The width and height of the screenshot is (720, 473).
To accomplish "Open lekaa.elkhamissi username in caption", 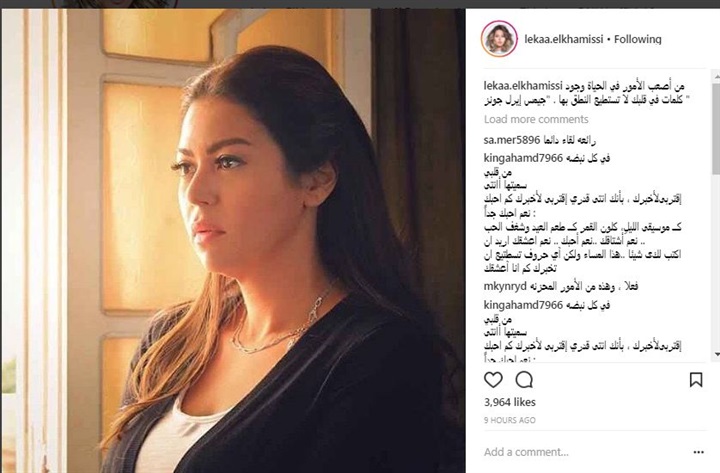I will [523, 86].
